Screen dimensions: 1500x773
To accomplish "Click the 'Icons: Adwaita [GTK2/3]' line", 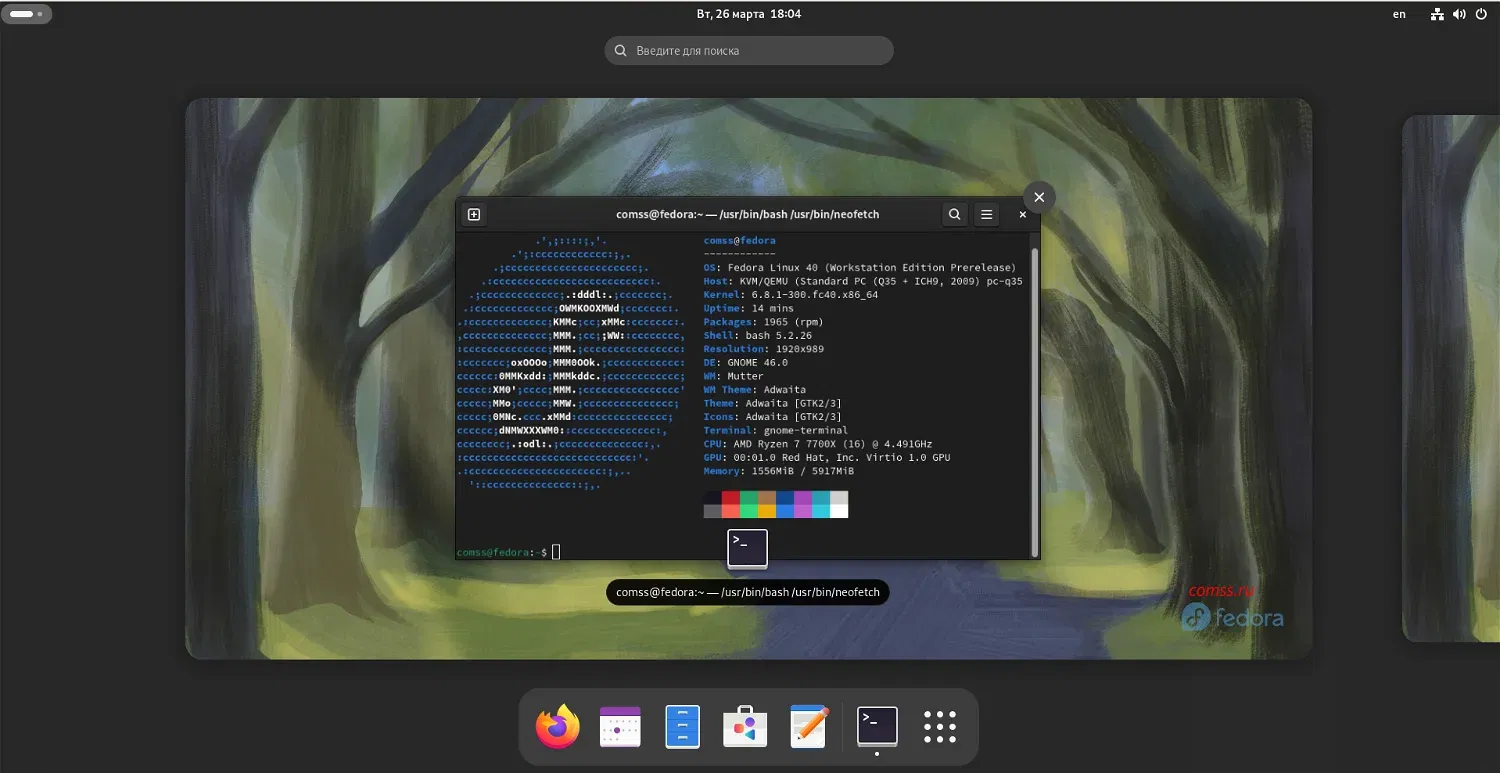I will pyautogui.click(x=772, y=416).
